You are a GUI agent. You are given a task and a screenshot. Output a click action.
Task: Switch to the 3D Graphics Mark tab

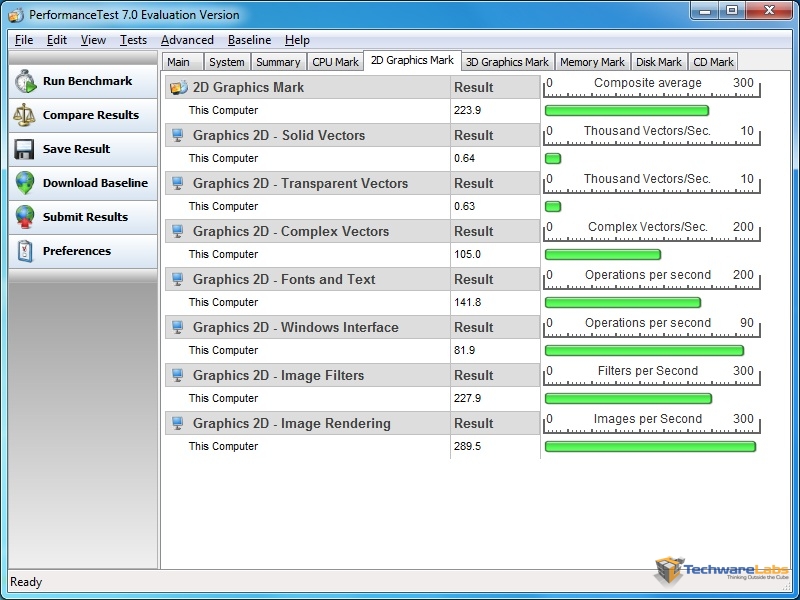pyautogui.click(x=507, y=62)
